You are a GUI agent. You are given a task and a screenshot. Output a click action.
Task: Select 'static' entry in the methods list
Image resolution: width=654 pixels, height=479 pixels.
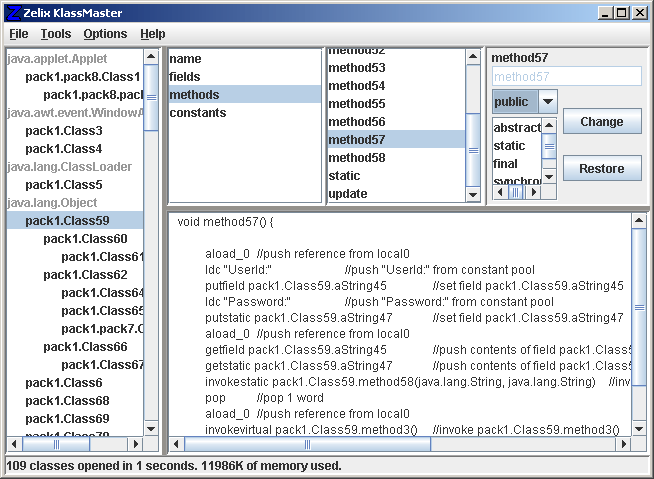(x=396, y=175)
